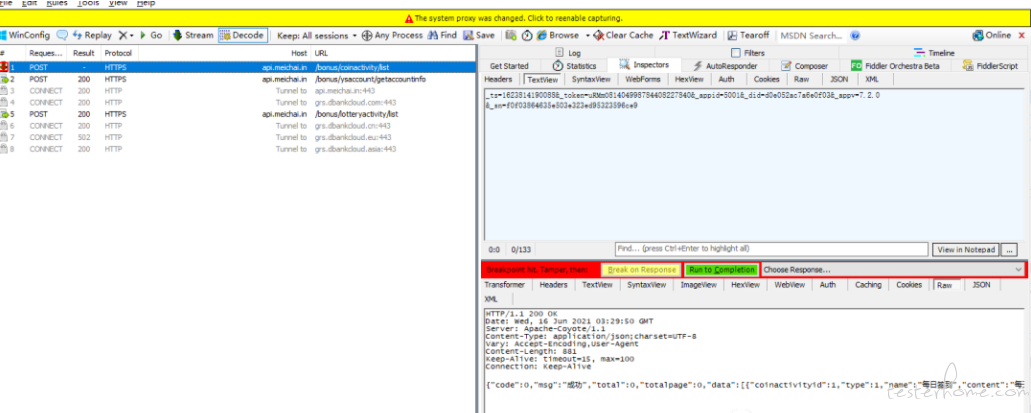Click Clear Cache in toolbar

623,36
